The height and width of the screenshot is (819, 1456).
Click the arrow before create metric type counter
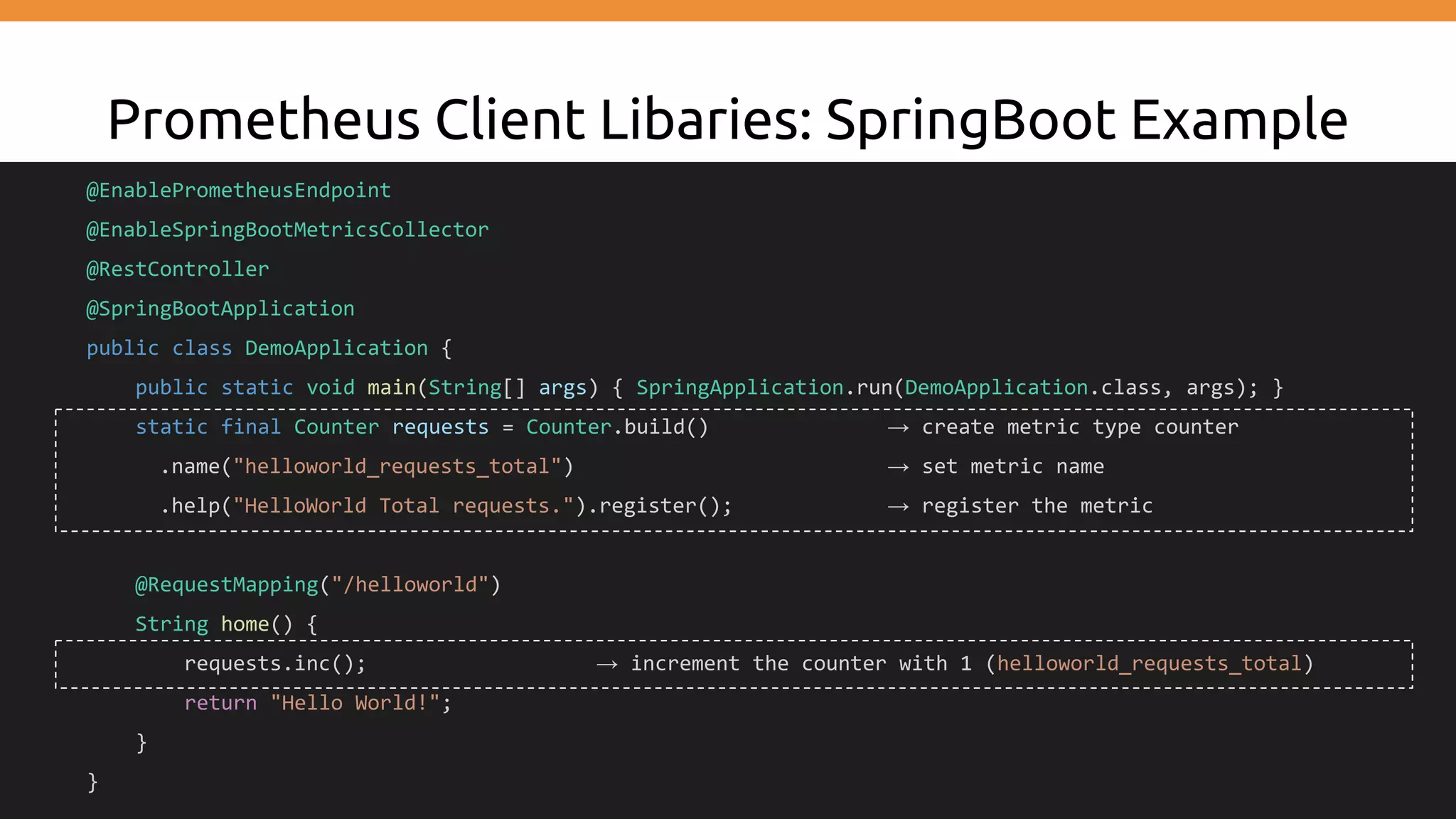[x=898, y=428]
